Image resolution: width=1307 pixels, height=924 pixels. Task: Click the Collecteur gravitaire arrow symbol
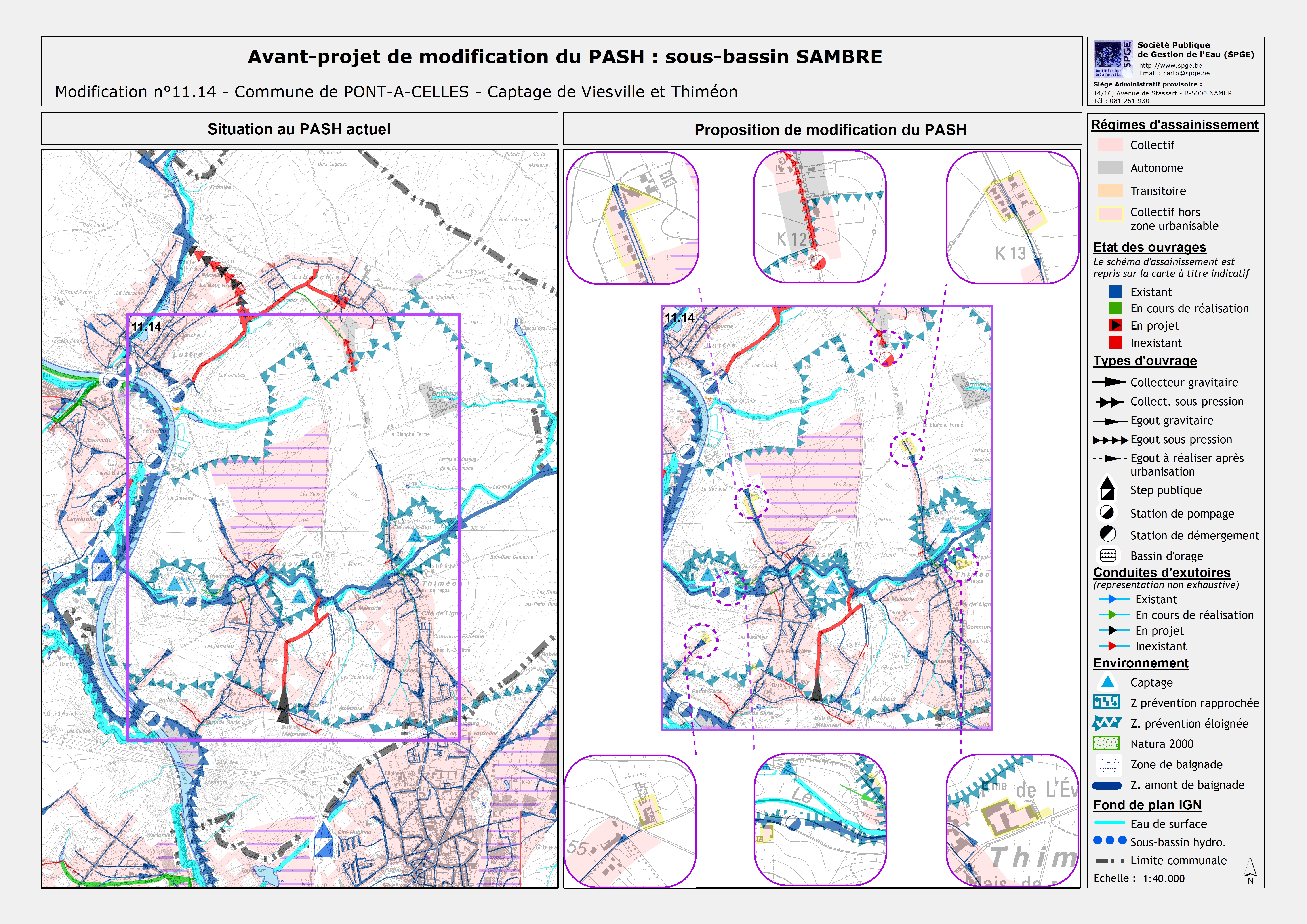[x=1109, y=383]
